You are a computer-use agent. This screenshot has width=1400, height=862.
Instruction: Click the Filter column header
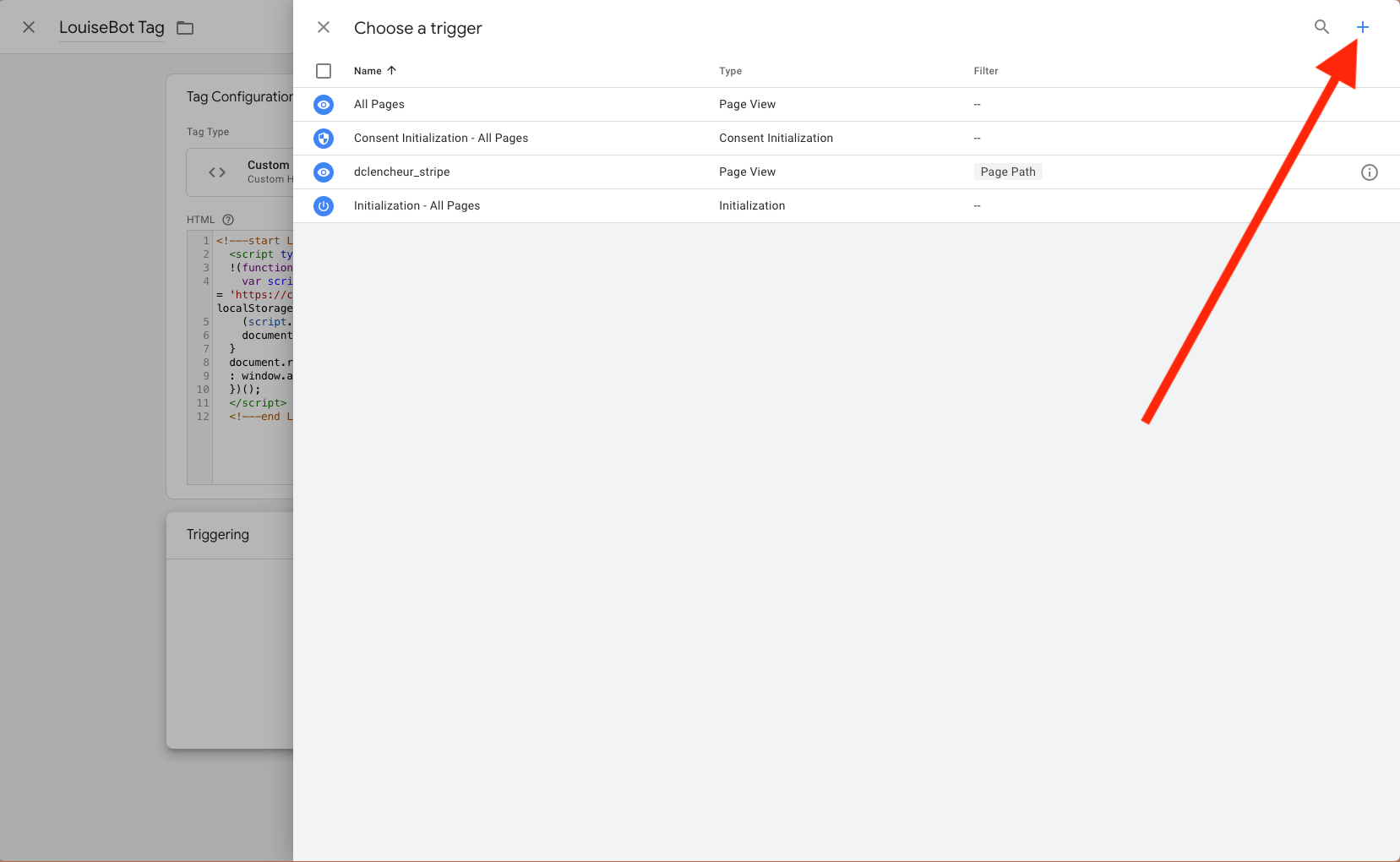pos(986,71)
